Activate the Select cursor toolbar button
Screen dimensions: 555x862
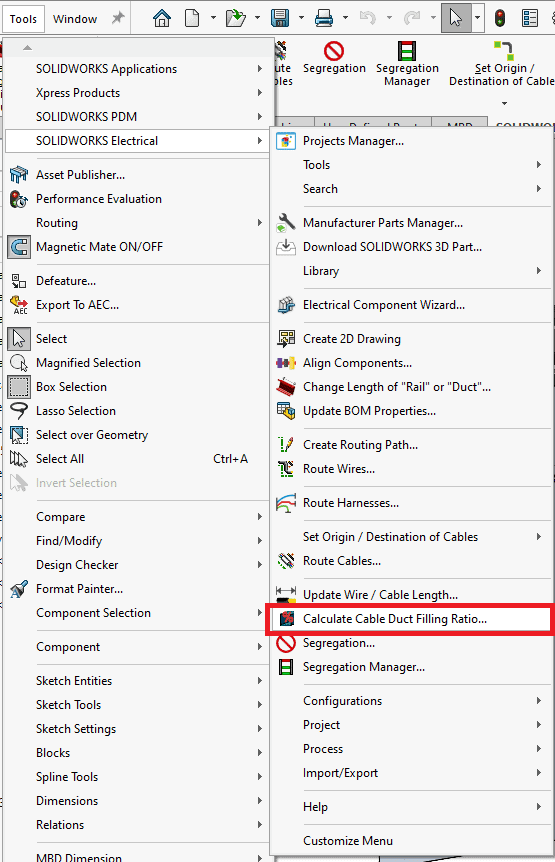(x=456, y=18)
